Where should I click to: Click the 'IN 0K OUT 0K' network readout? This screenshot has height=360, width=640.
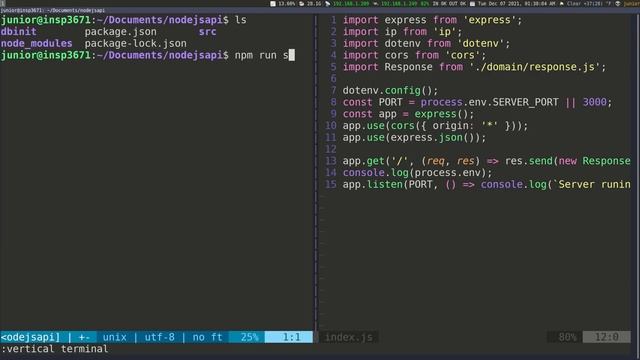point(449,4)
